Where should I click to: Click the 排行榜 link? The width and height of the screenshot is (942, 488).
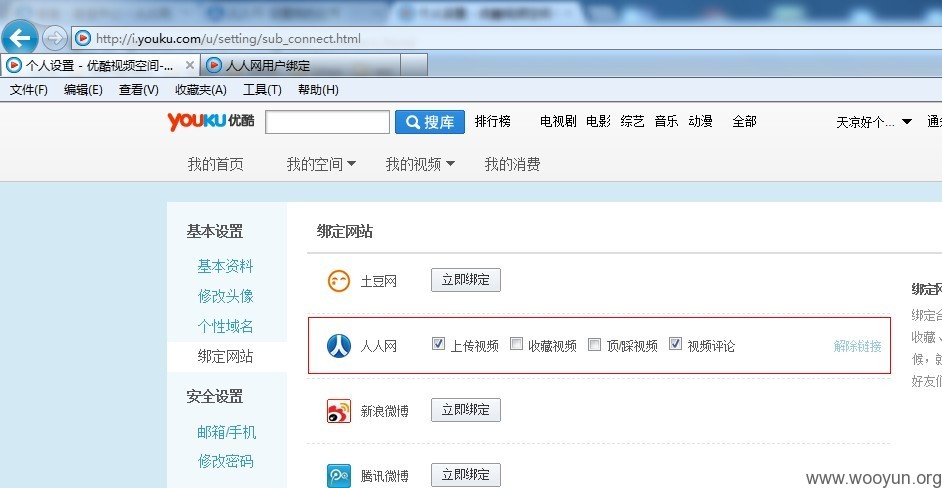tap(493, 121)
